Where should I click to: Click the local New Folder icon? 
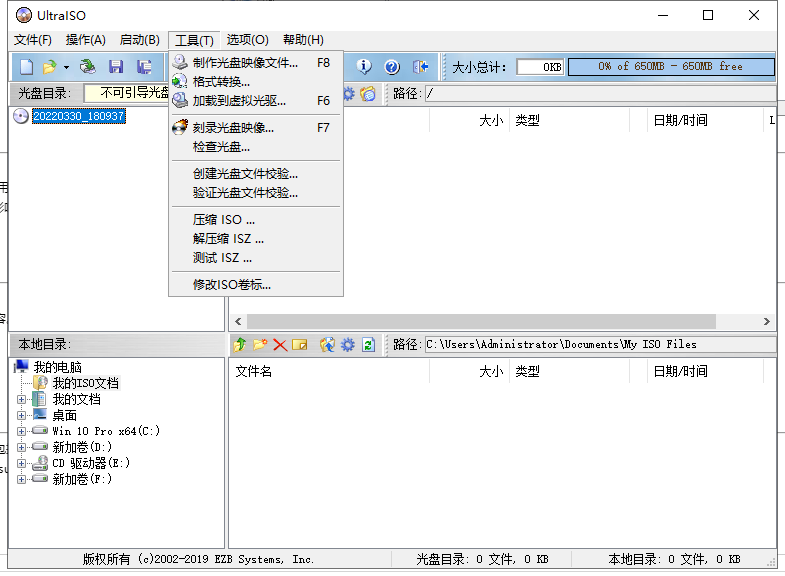tap(260, 344)
